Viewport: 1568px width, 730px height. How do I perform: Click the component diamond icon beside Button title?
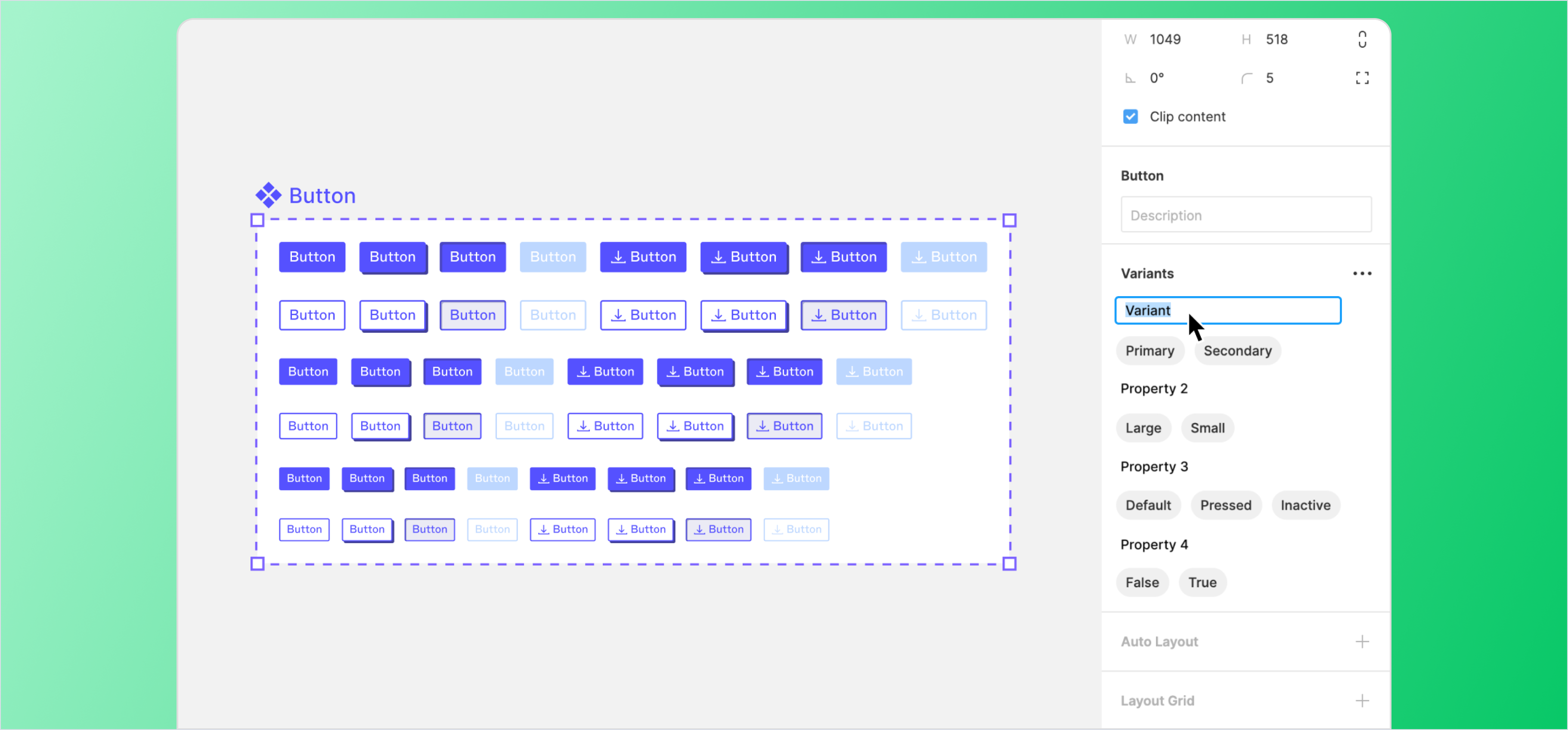pyautogui.click(x=267, y=195)
